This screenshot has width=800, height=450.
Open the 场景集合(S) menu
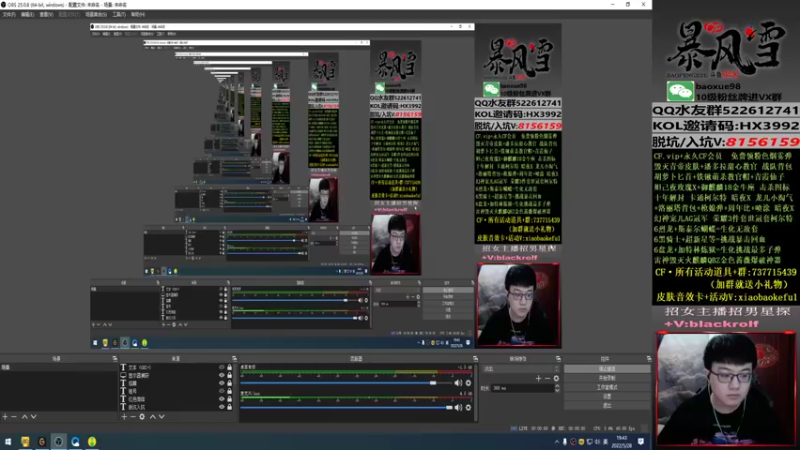point(96,14)
